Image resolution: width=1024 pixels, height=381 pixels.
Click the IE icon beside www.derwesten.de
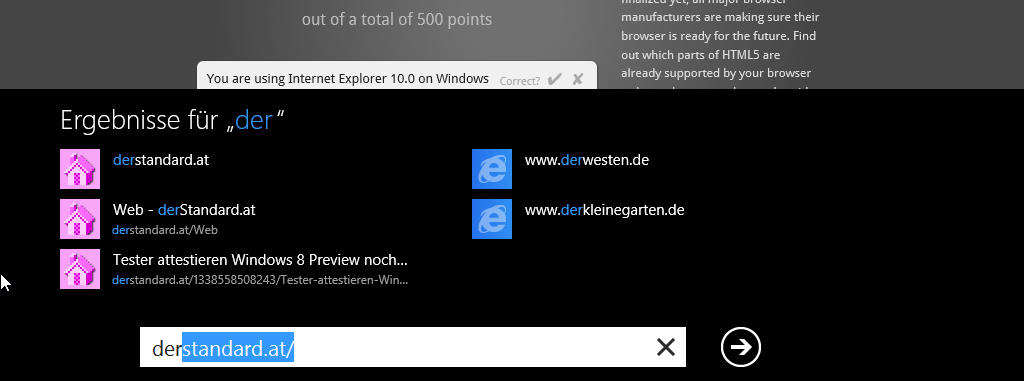(492, 169)
